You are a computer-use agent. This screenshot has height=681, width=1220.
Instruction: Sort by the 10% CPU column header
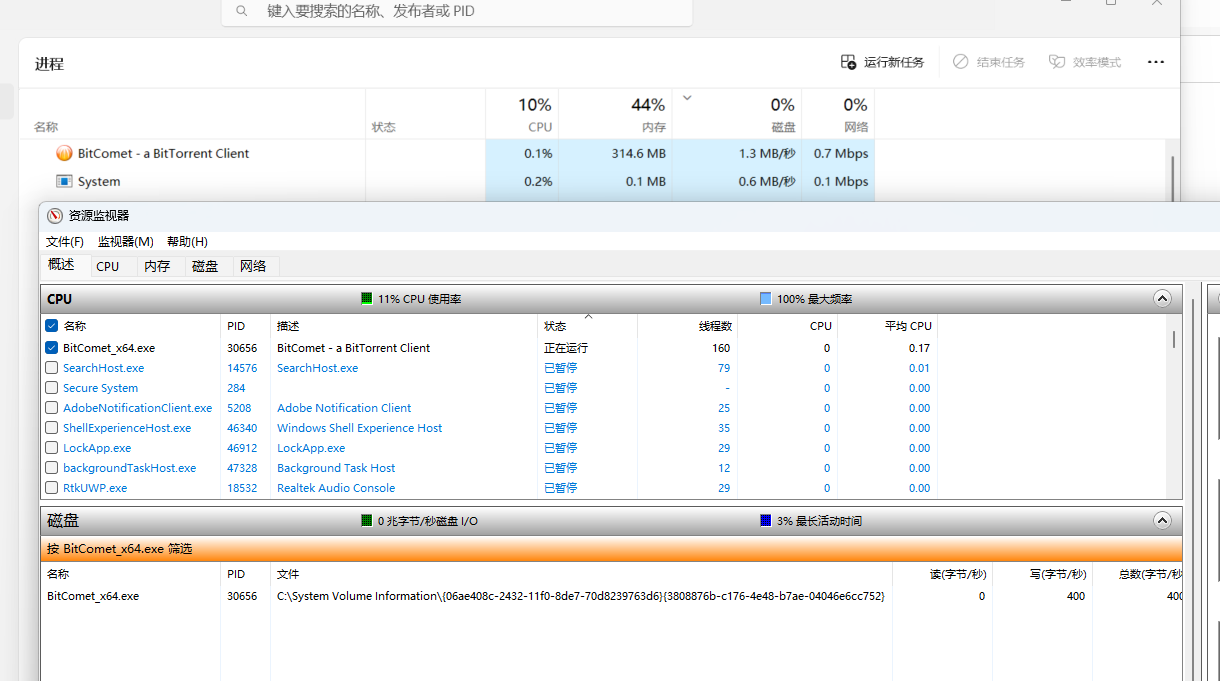tap(521, 114)
